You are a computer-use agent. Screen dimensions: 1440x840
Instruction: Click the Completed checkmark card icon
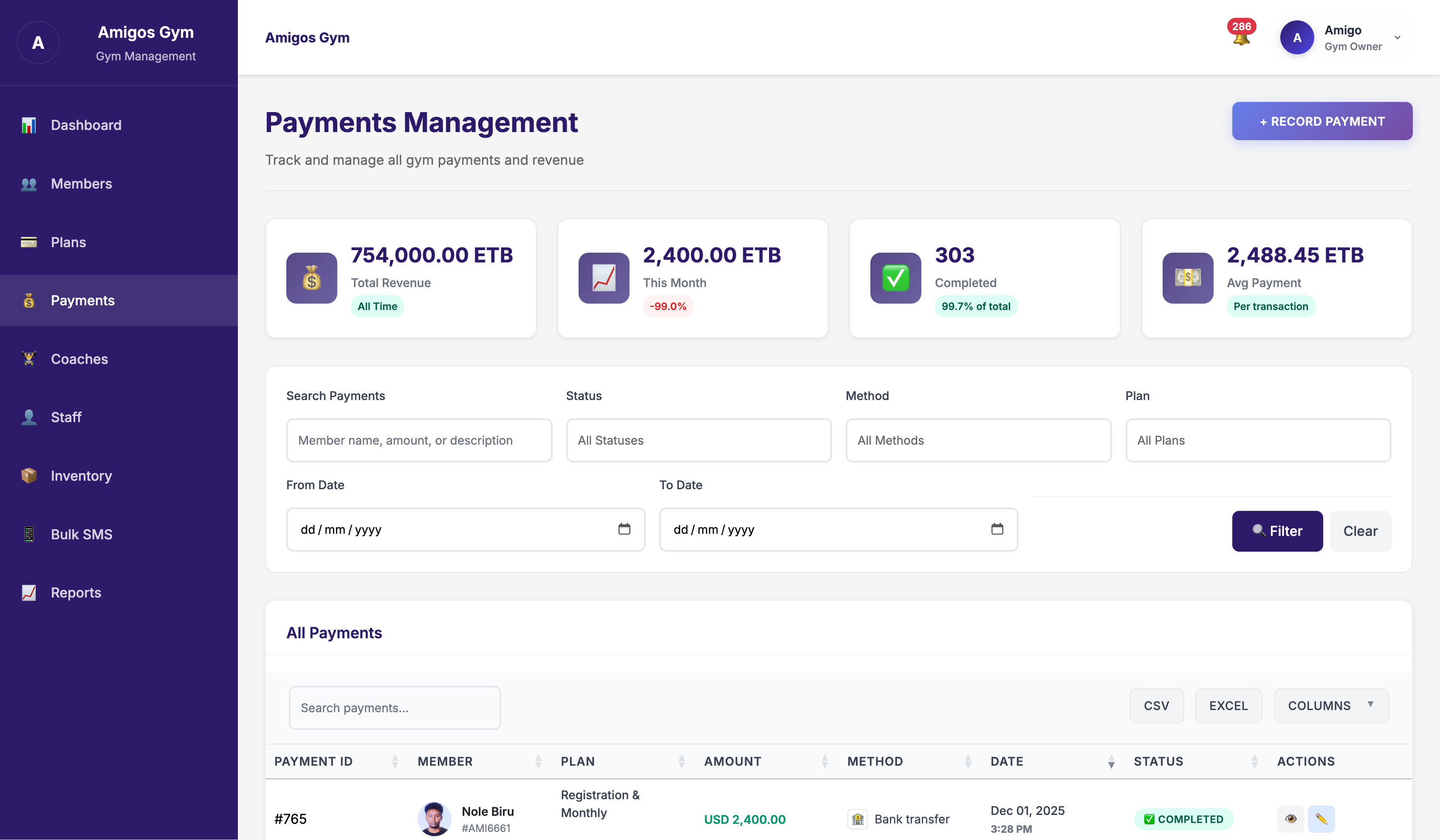coord(895,278)
